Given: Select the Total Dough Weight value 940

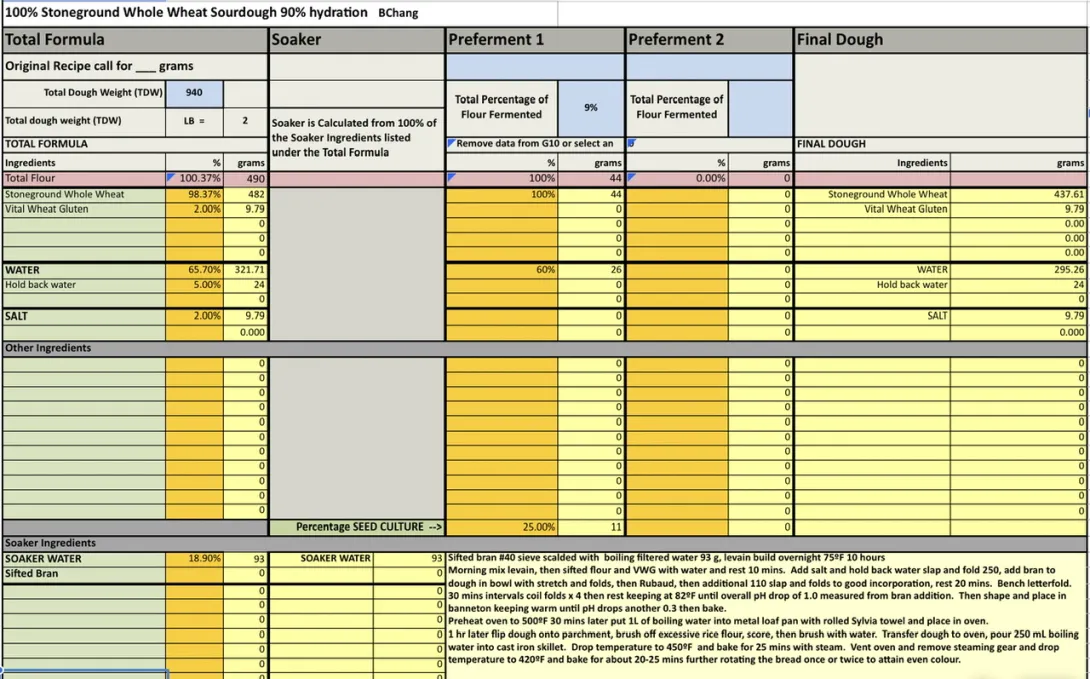Looking at the screenshot, I should click(194, 93).
